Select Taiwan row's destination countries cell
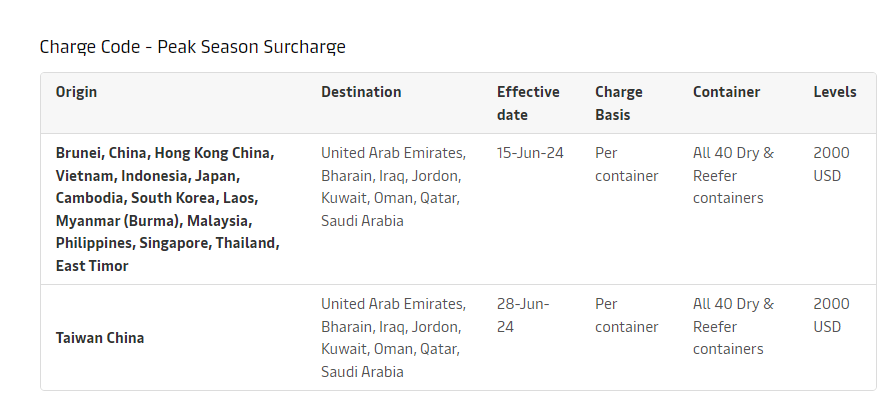 (x=394, y=338)
